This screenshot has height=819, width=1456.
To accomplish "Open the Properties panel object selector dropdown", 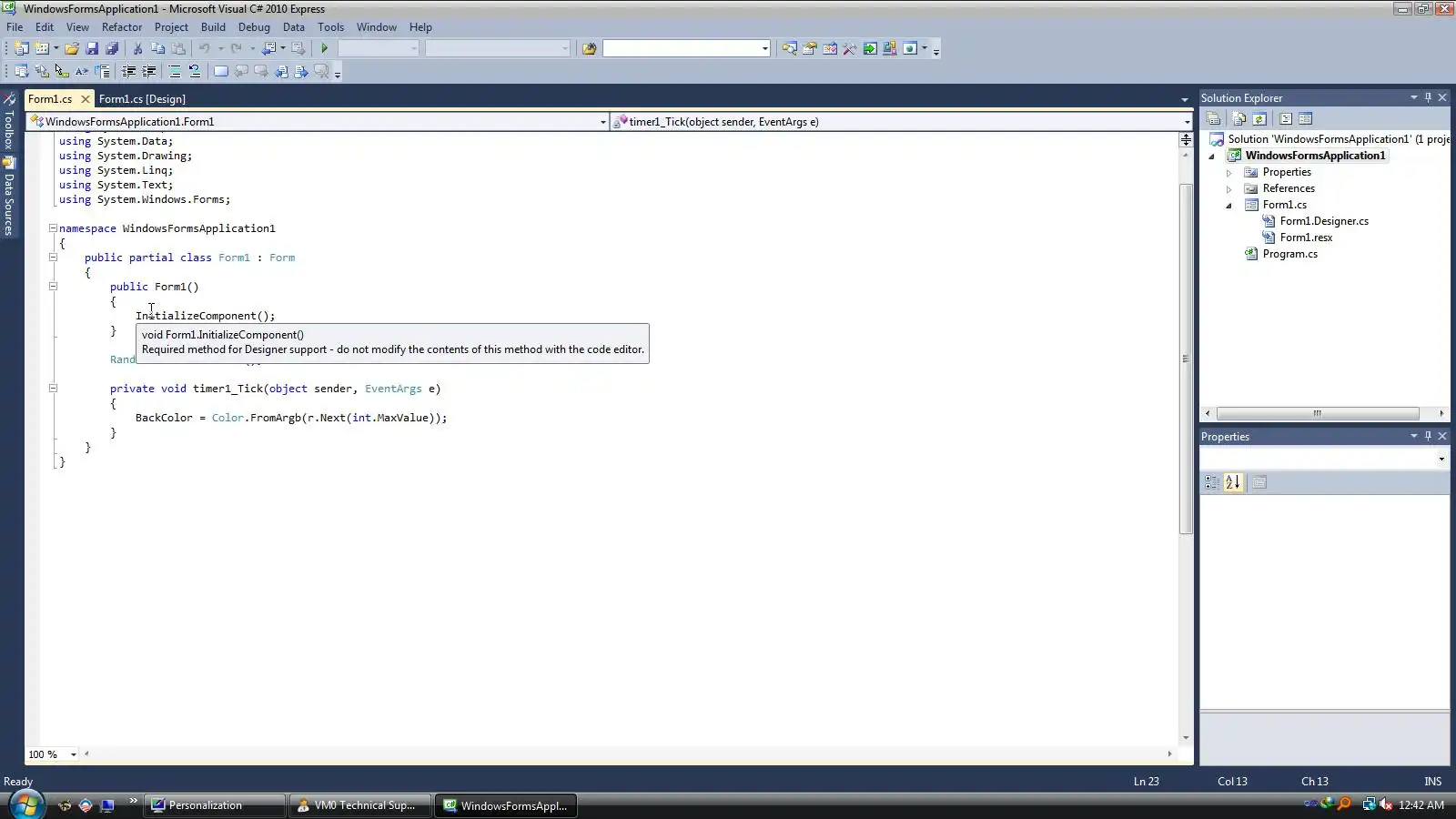I will pos(1441,460).
